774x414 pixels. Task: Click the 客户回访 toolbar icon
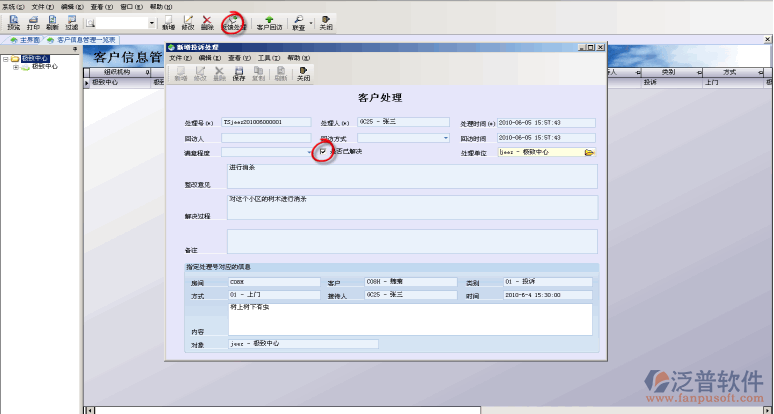click(x=269, y=22)
